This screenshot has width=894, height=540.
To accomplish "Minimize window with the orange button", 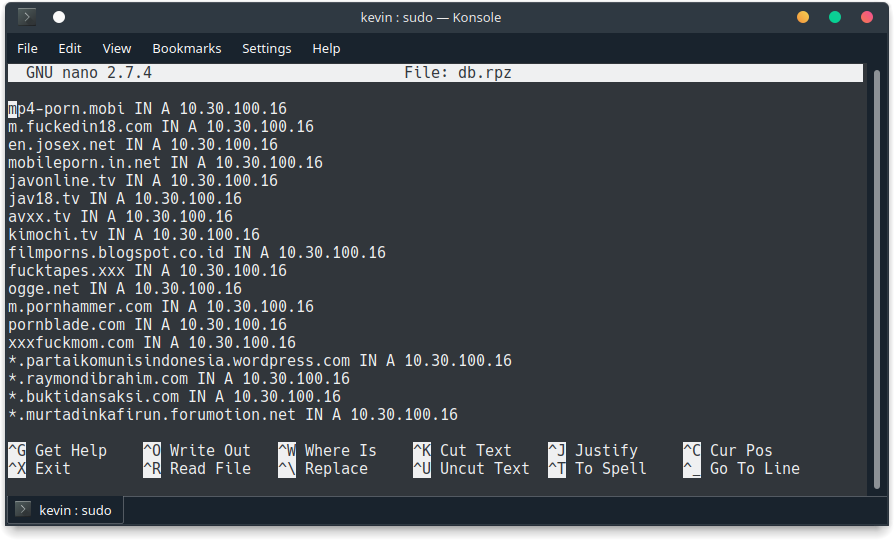I will [x=803, y=17].
